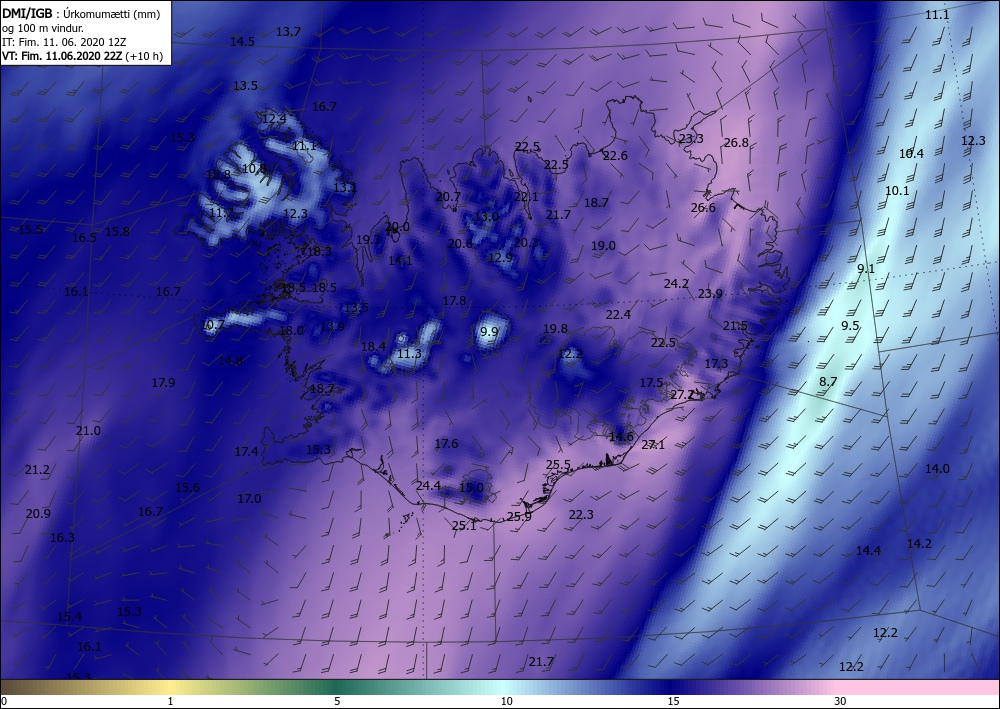Click the 14.0 value in the southeast ocean
This screenshot has width=1000, height=709.
(x=937, y=469)
